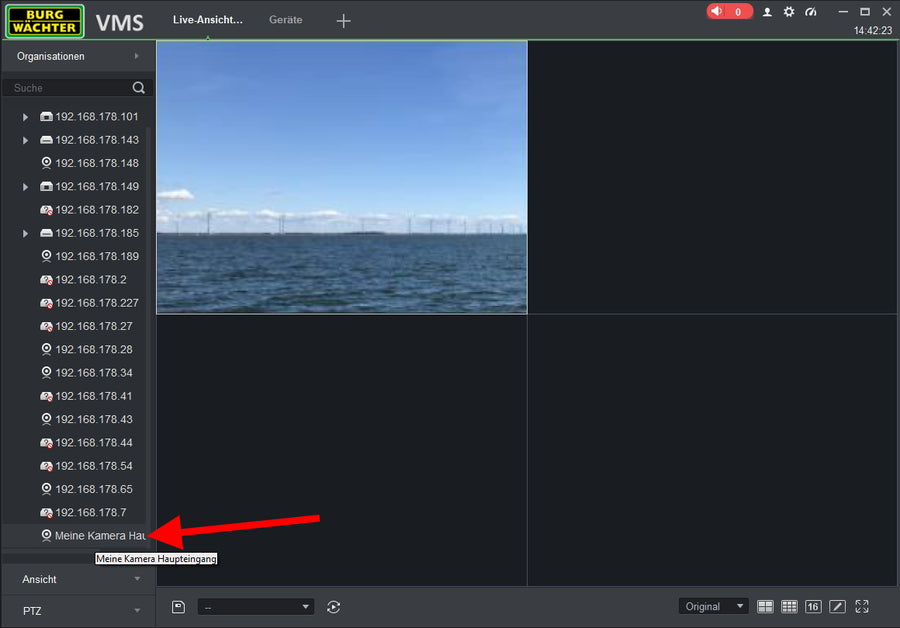Start the tour playback icon

334,607
